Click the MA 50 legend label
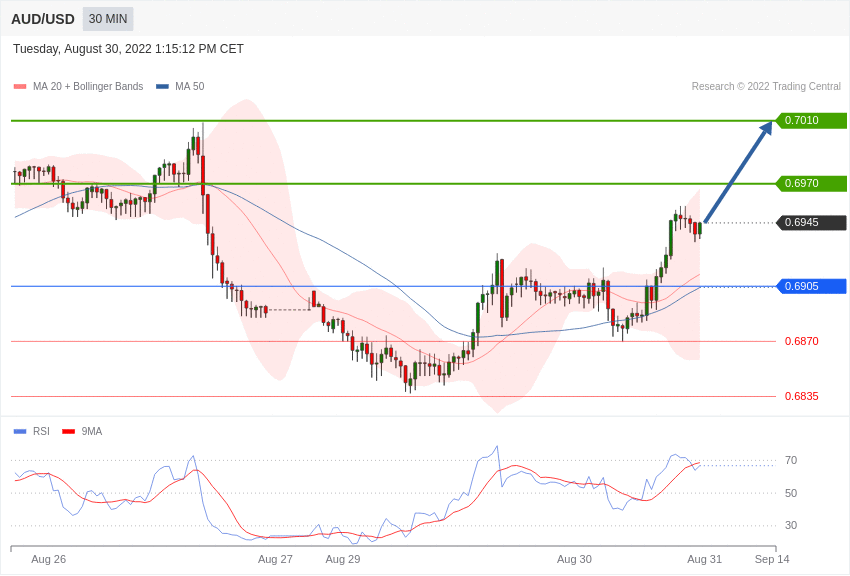850x576 pixels. coord(190,87)
